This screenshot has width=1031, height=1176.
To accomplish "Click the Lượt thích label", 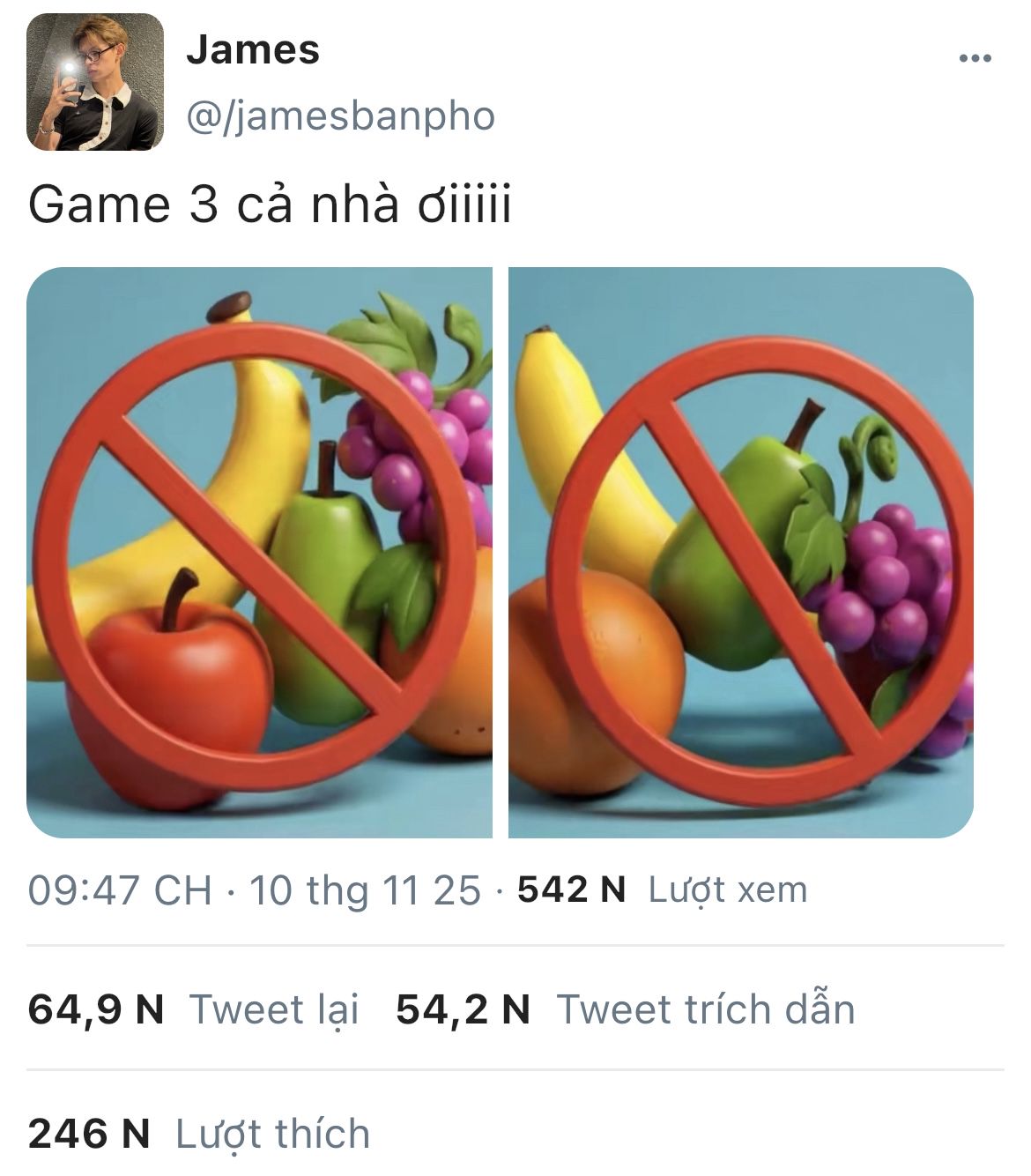I will tap(273, 1134).
